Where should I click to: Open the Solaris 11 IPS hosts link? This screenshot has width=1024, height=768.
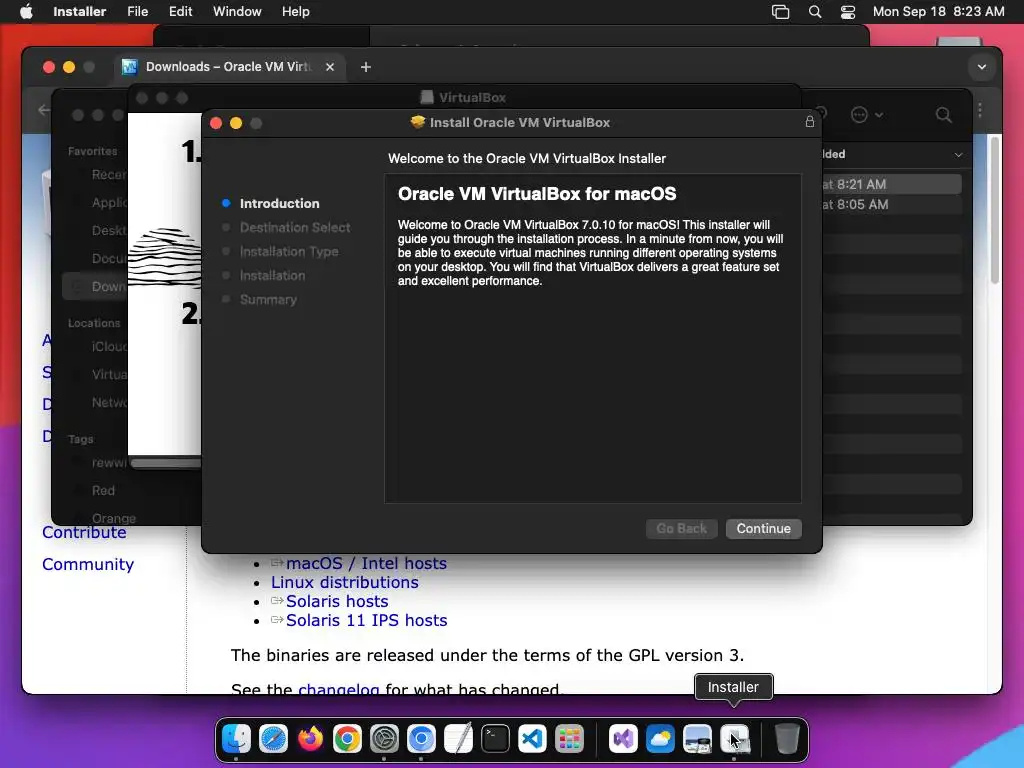[366, 620]
